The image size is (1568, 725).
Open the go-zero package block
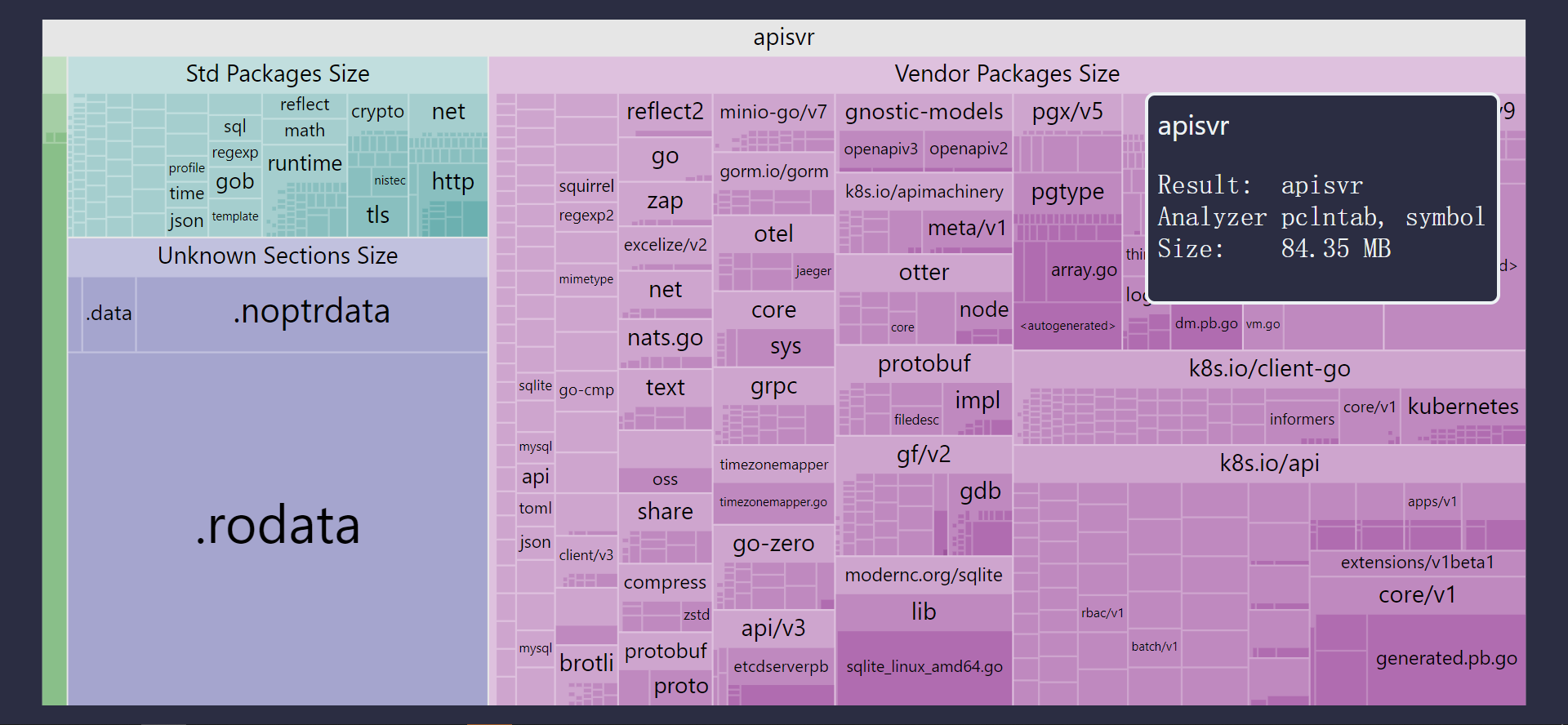coord(773,544)
